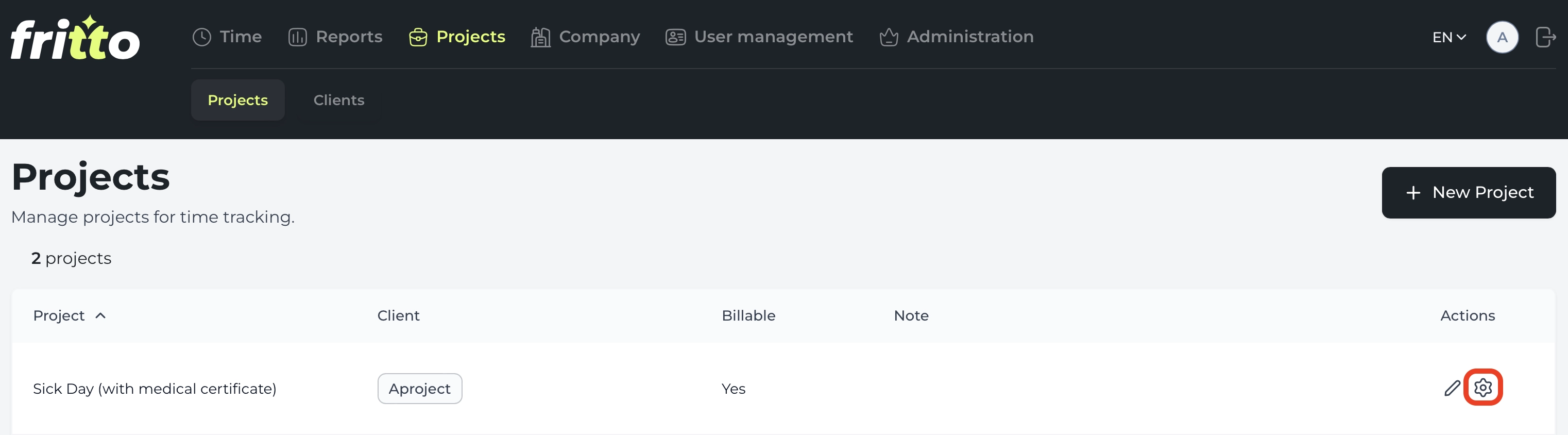Image resolution: width=1568 pixels, height=435 pixels.
Task: Go to User management section
Action: coord(759,37)
